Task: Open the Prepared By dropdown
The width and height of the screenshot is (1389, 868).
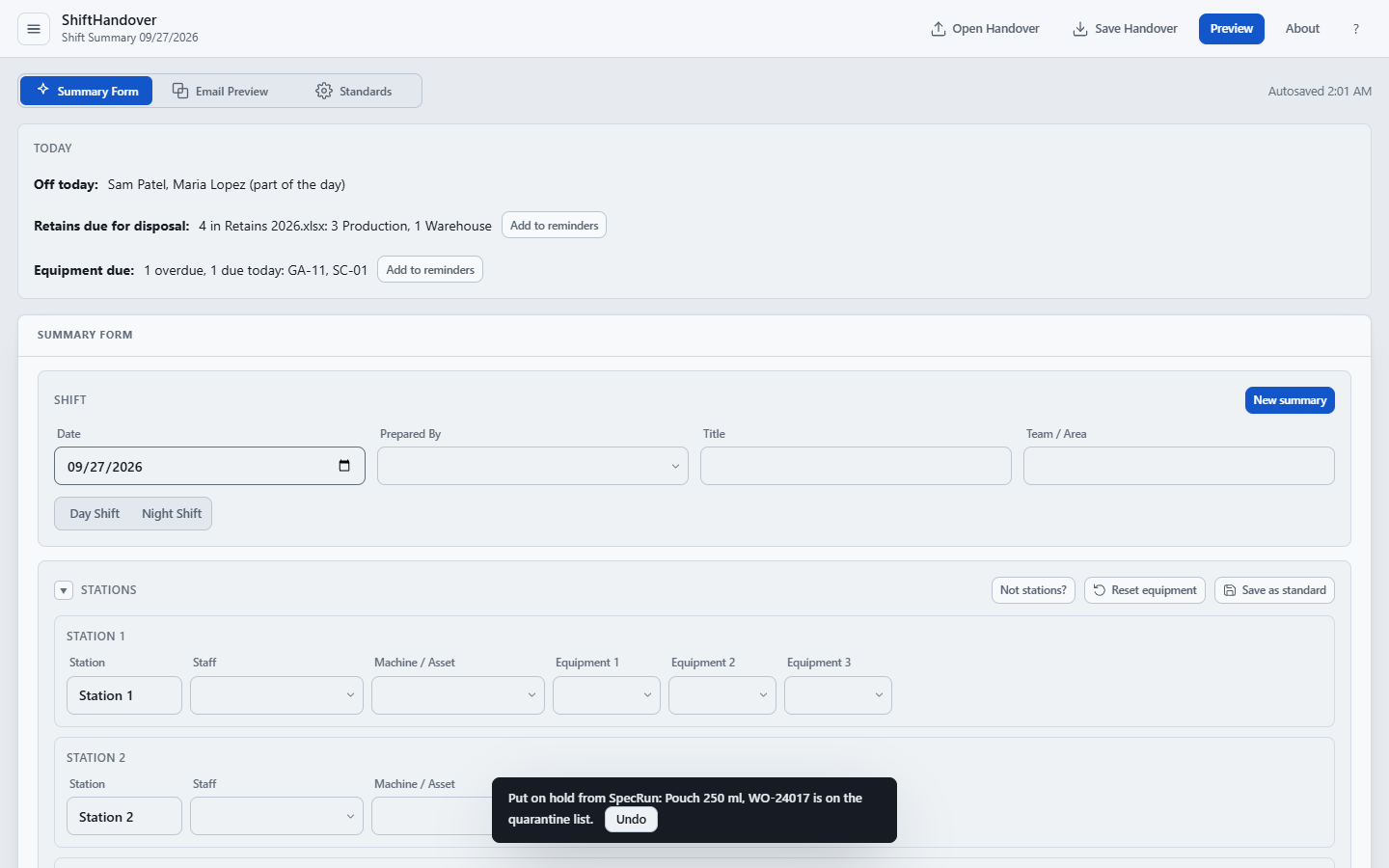Action: coord(532,466)
